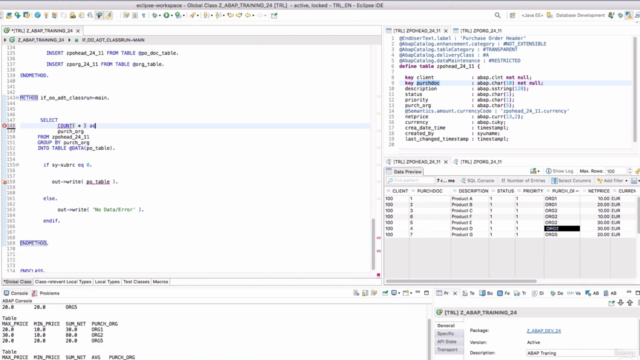This screenshot has width=640, height=360.
Task: Open the Z_ABAP_DEV_24 package link
Action: [544, 331]
